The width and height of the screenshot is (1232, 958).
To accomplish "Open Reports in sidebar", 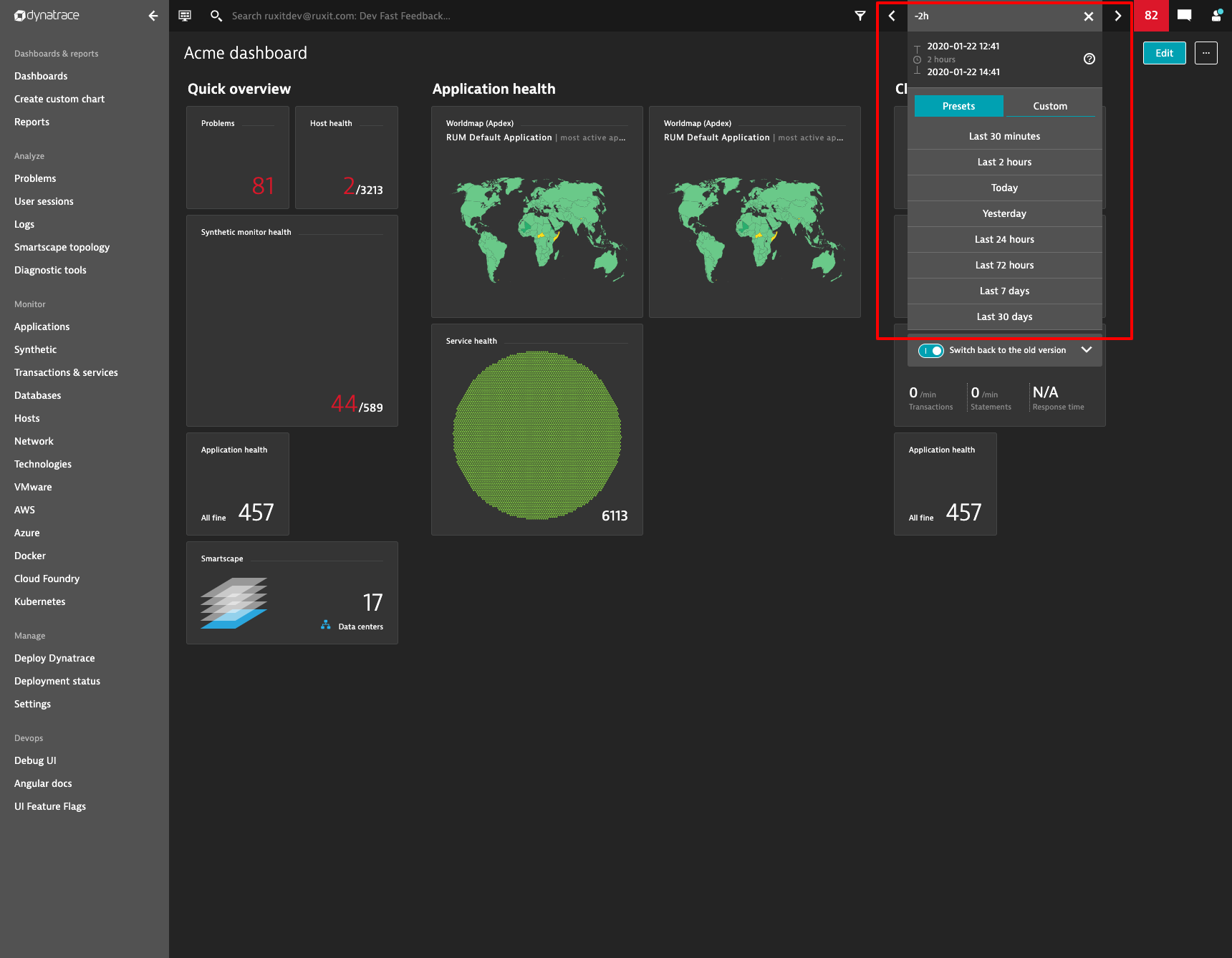I will pos(32,122).
